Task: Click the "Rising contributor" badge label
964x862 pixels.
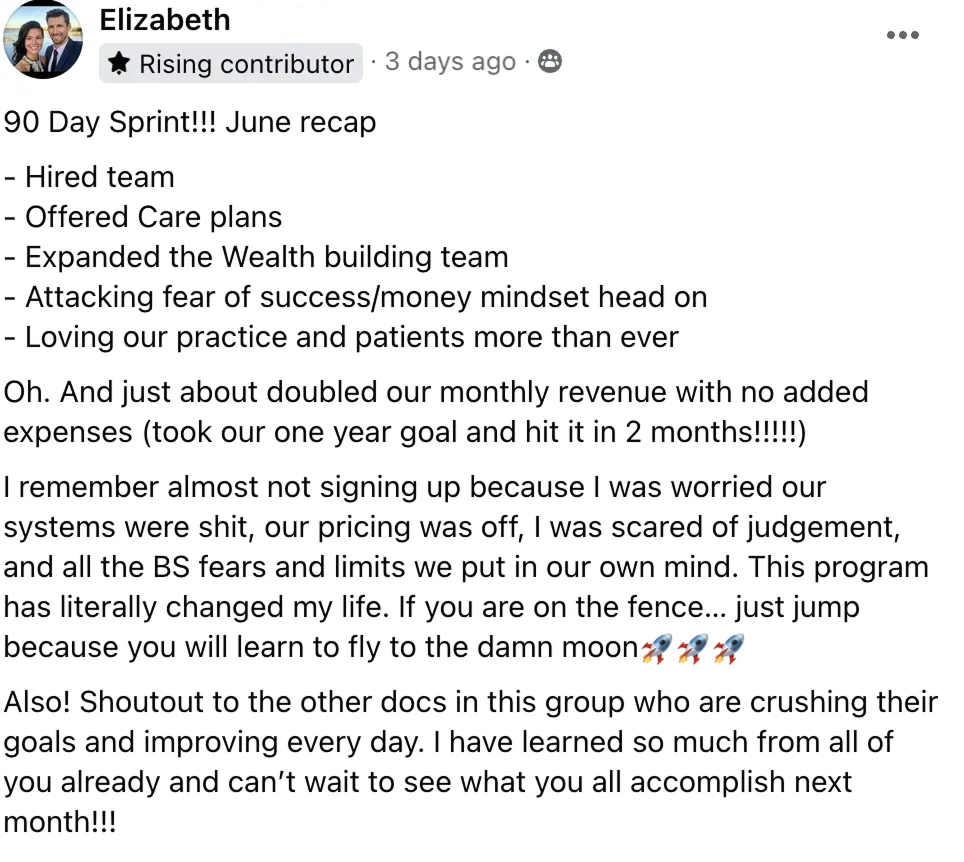Action: tap(245, 64)
